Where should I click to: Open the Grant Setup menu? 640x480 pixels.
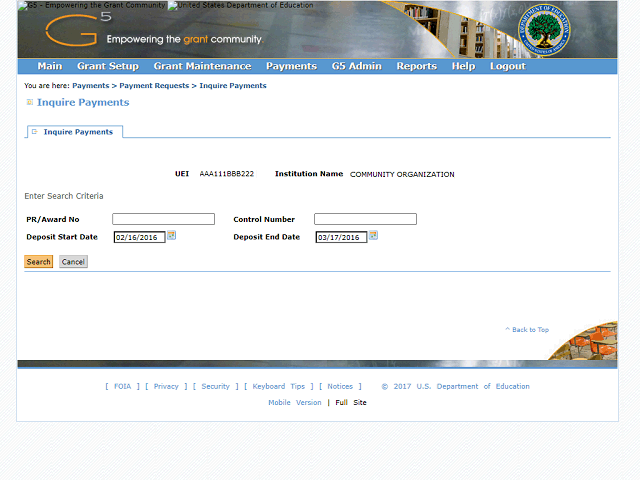click(108, 66)
